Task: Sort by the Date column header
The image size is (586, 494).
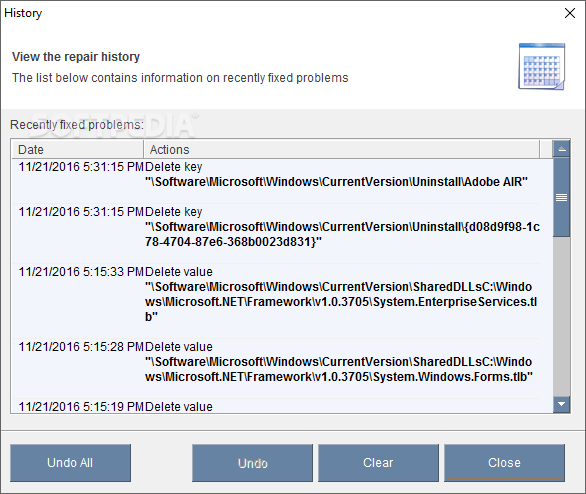Action: coord(77,149)
